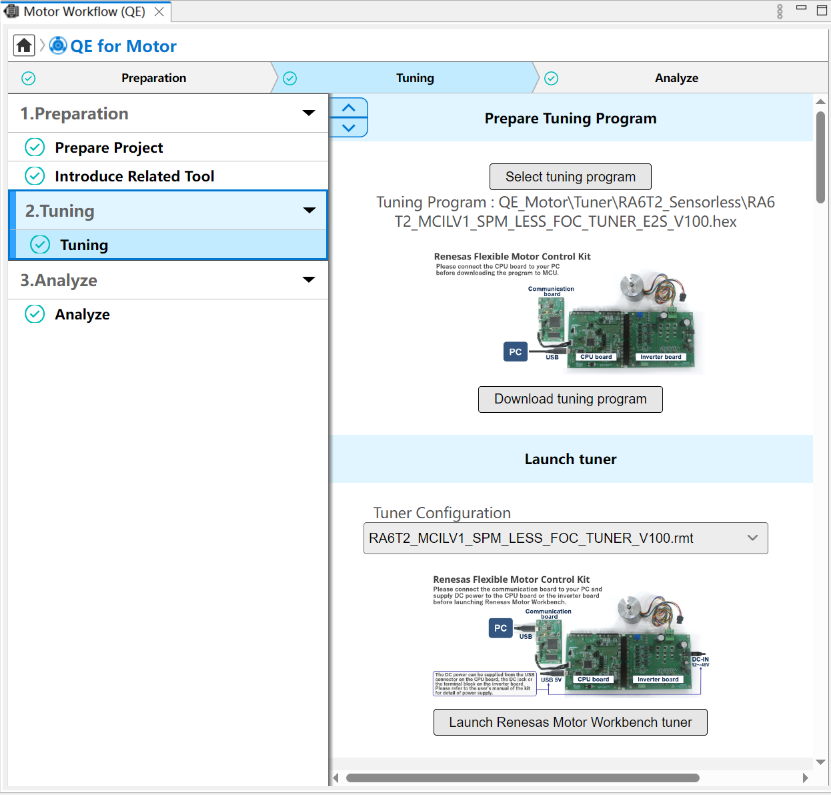Click the Home icon in breadcrumb

[x=24, y=46]
